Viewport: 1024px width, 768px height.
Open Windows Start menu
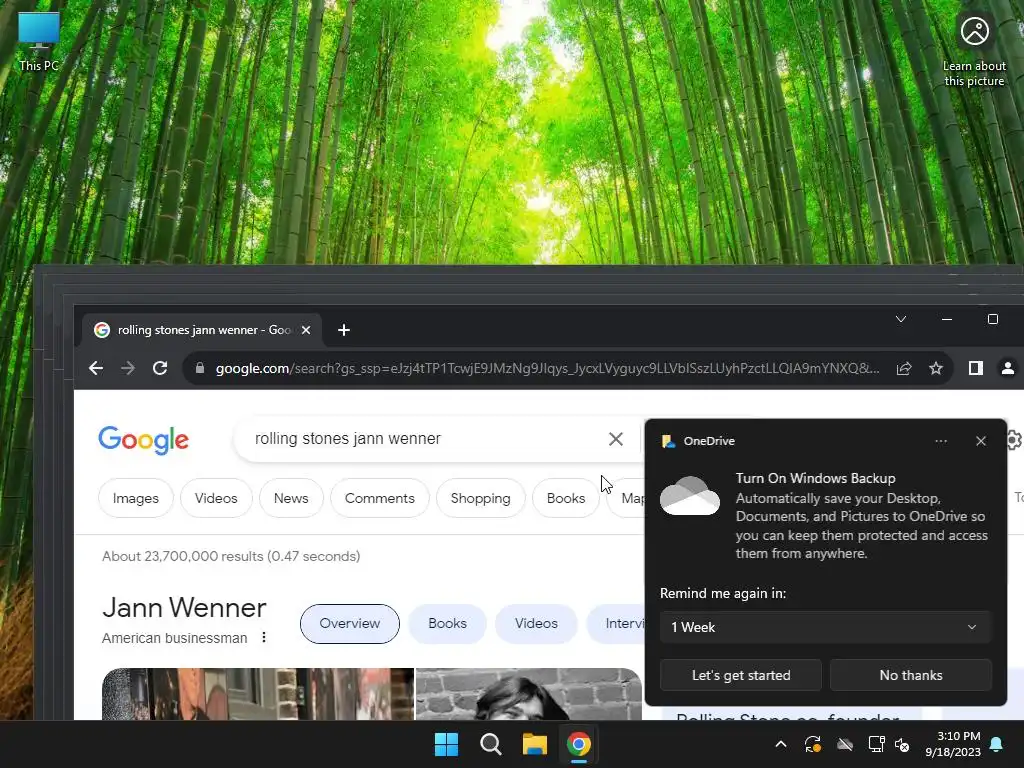point(447,744)
